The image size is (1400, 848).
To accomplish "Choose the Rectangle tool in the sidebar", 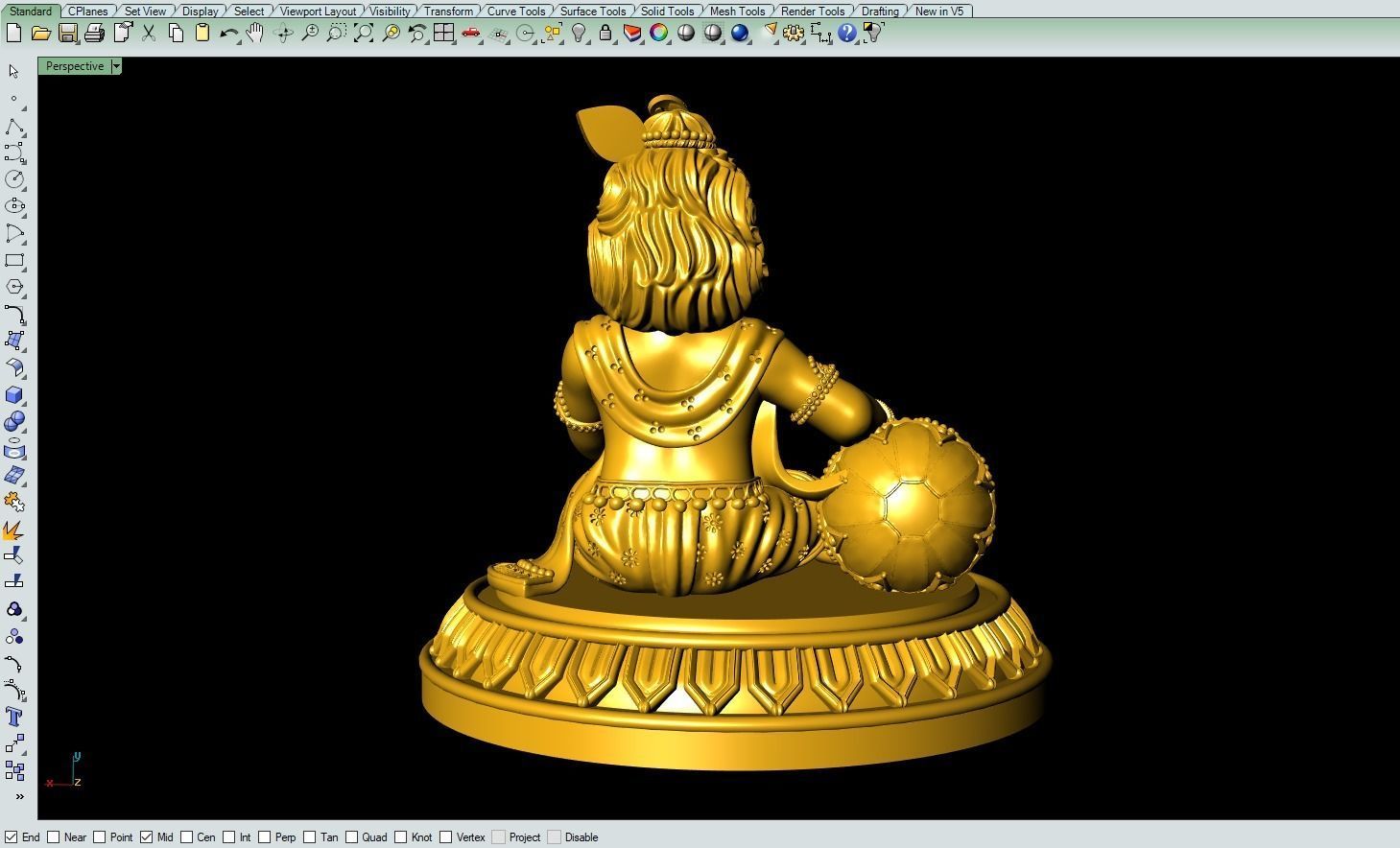I will click(14, 260).
